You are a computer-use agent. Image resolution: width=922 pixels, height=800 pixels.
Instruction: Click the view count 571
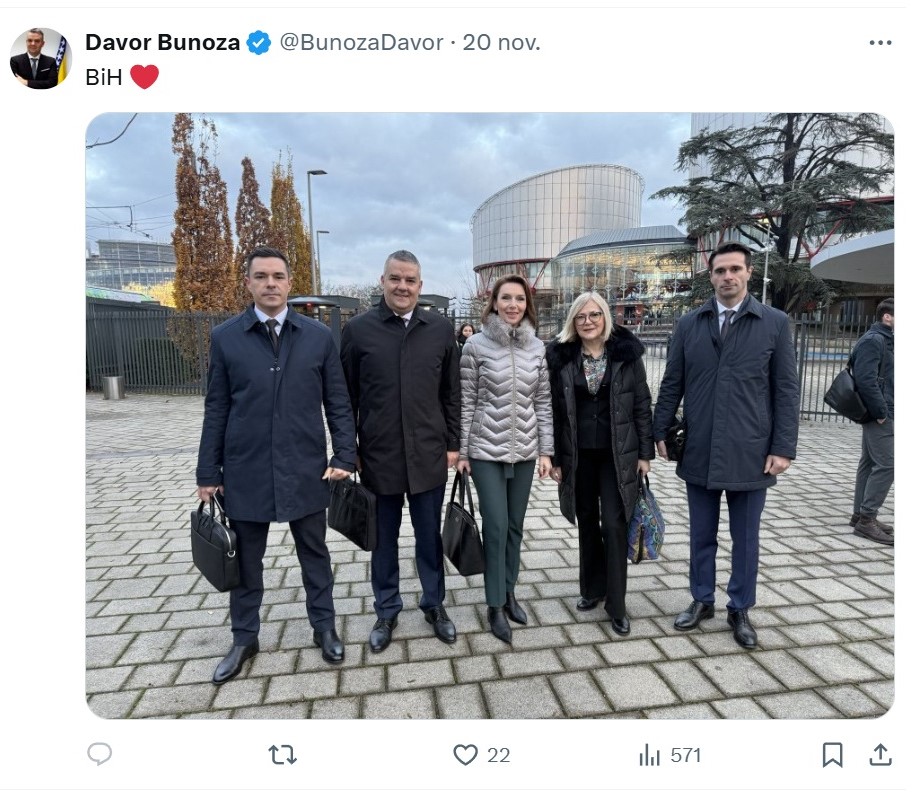click(686, 755)
